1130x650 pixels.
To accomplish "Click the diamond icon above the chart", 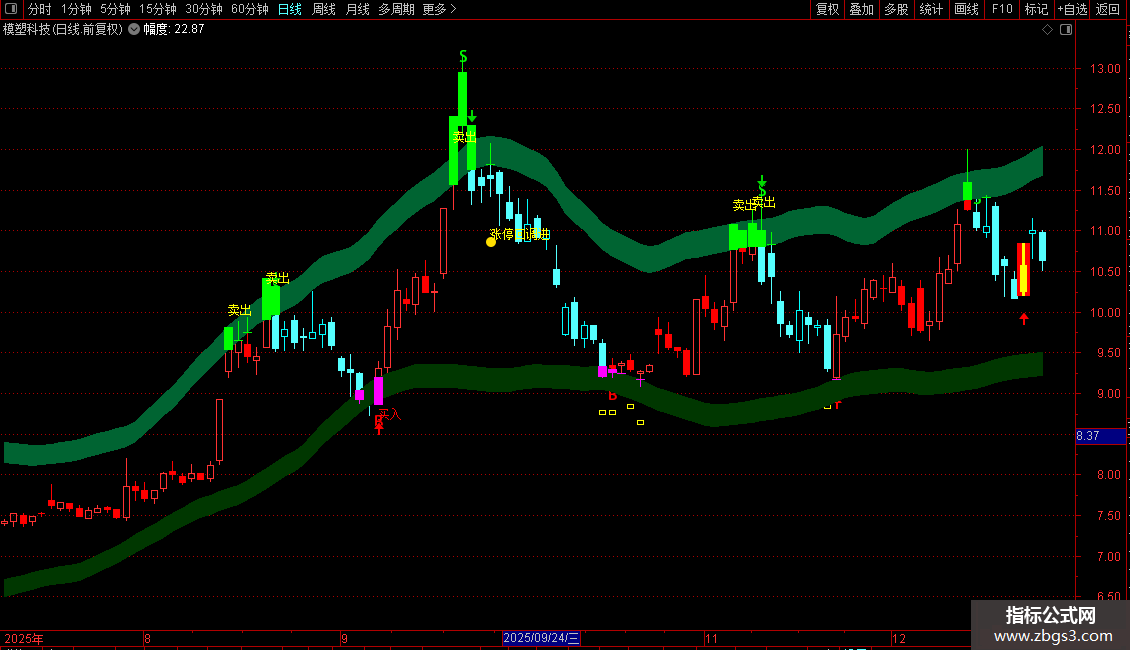I will click(x=1048, y=30).
